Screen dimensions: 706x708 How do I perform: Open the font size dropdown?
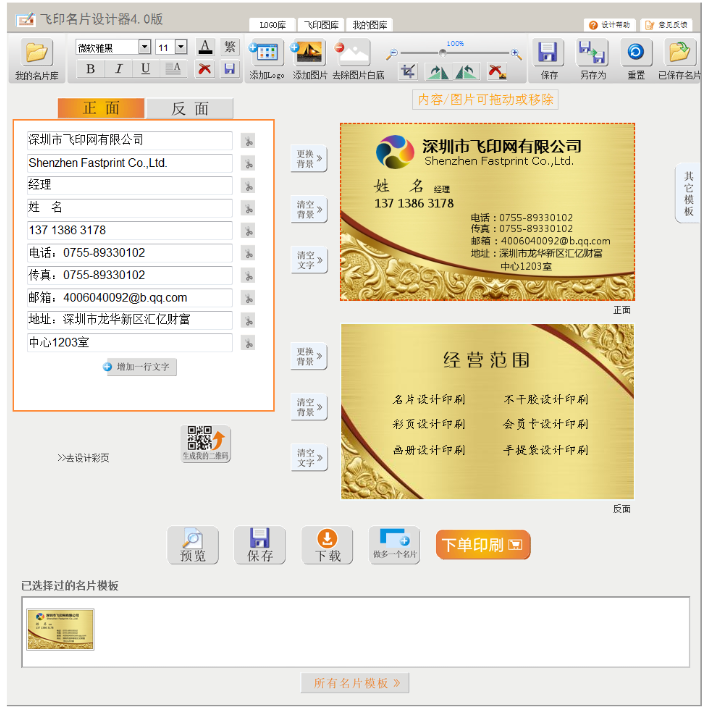pyautogui.click(x=181, y=47)
